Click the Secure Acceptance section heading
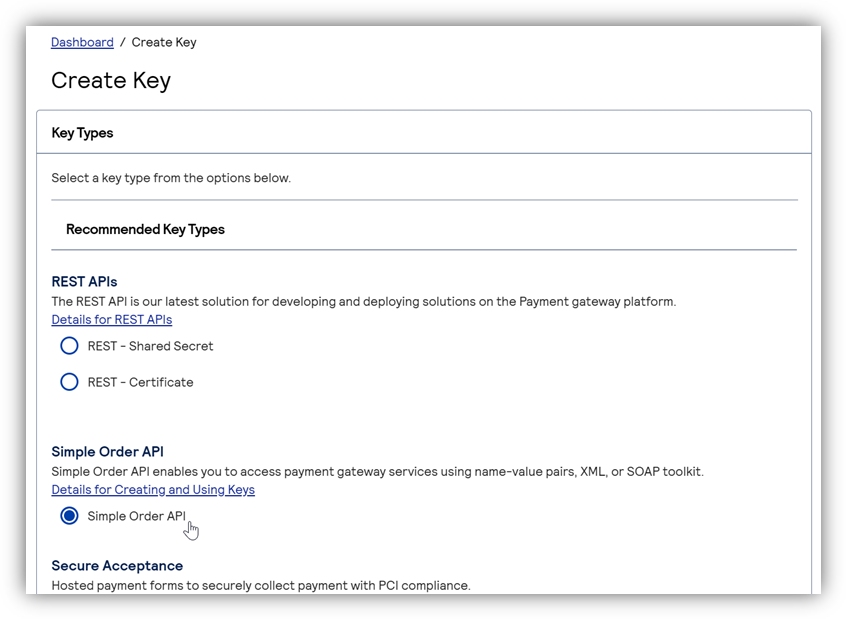Viewport: 846px width, 619px height. pos(117,566)
